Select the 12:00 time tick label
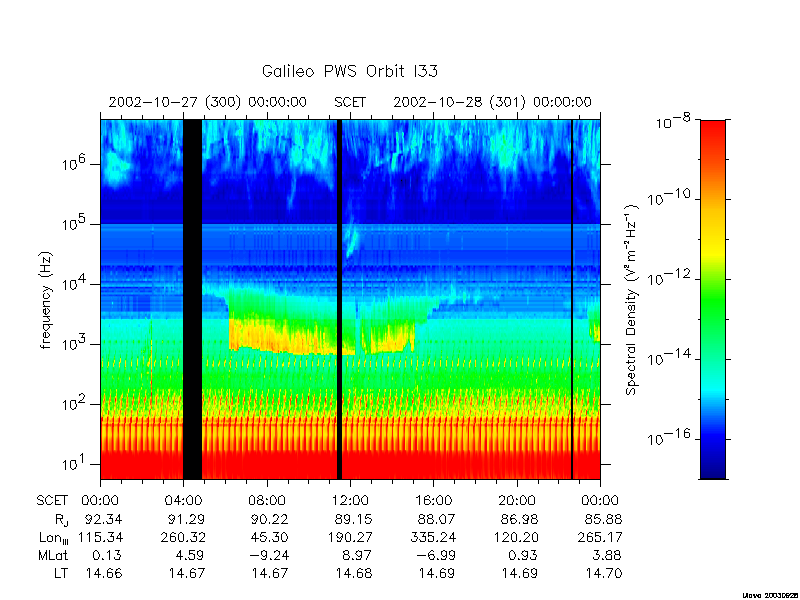The height and width of the screenshot is (600, 800). click(350, 501)
